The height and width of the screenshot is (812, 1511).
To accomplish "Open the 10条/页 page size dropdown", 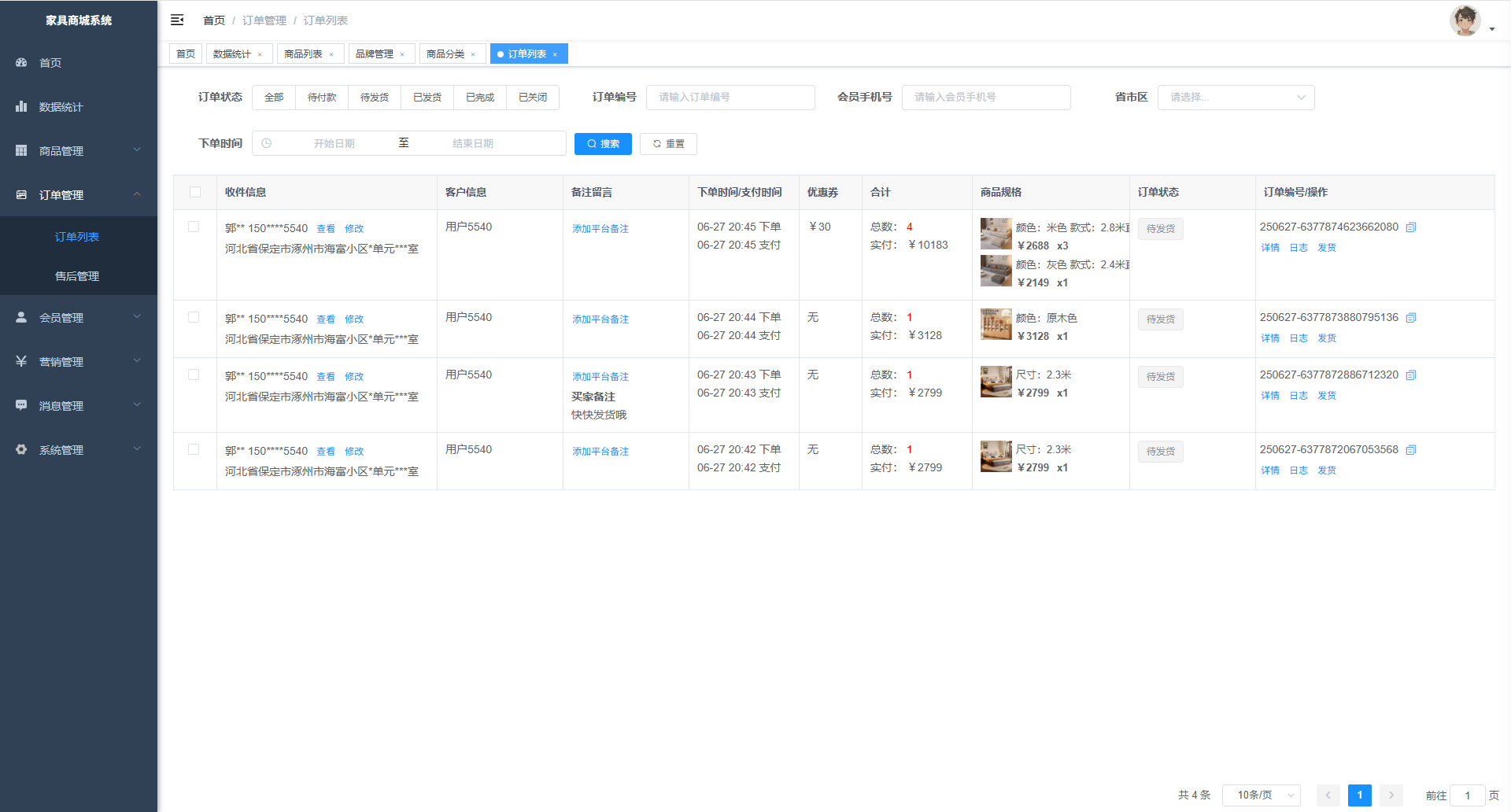I will click(x=1261, y=795).
